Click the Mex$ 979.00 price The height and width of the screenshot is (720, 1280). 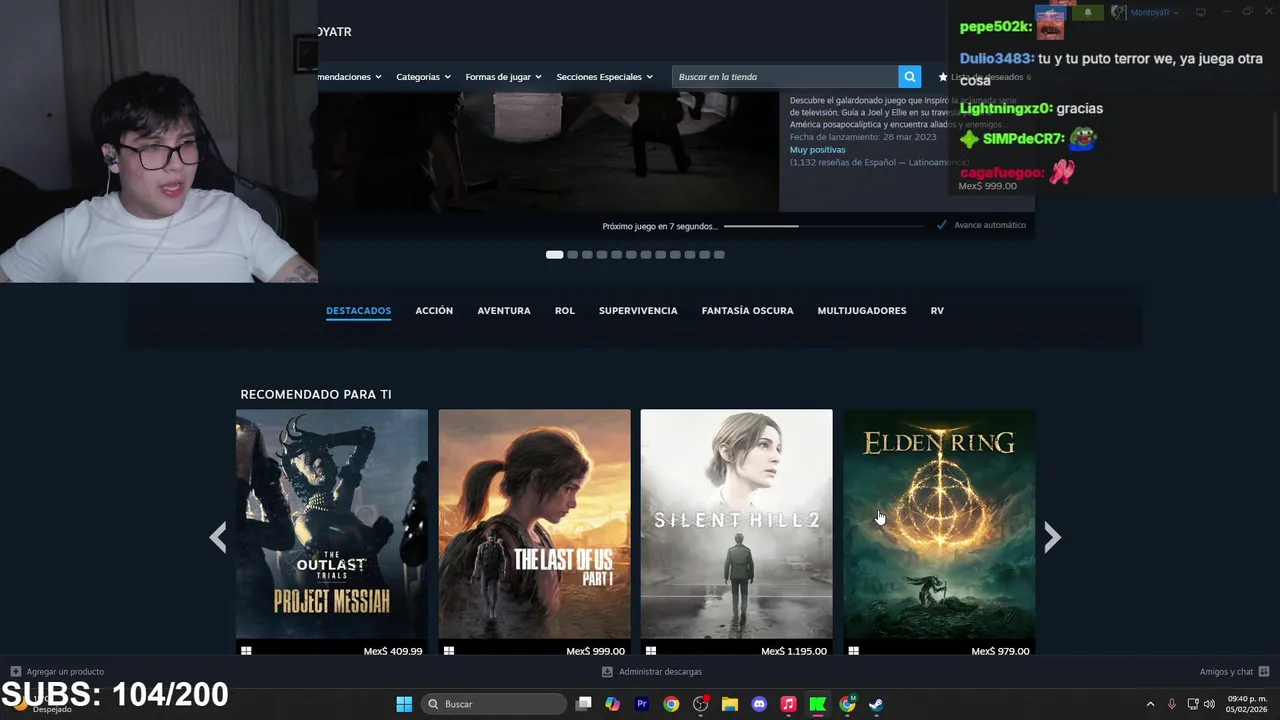(x=1000, y=651)
